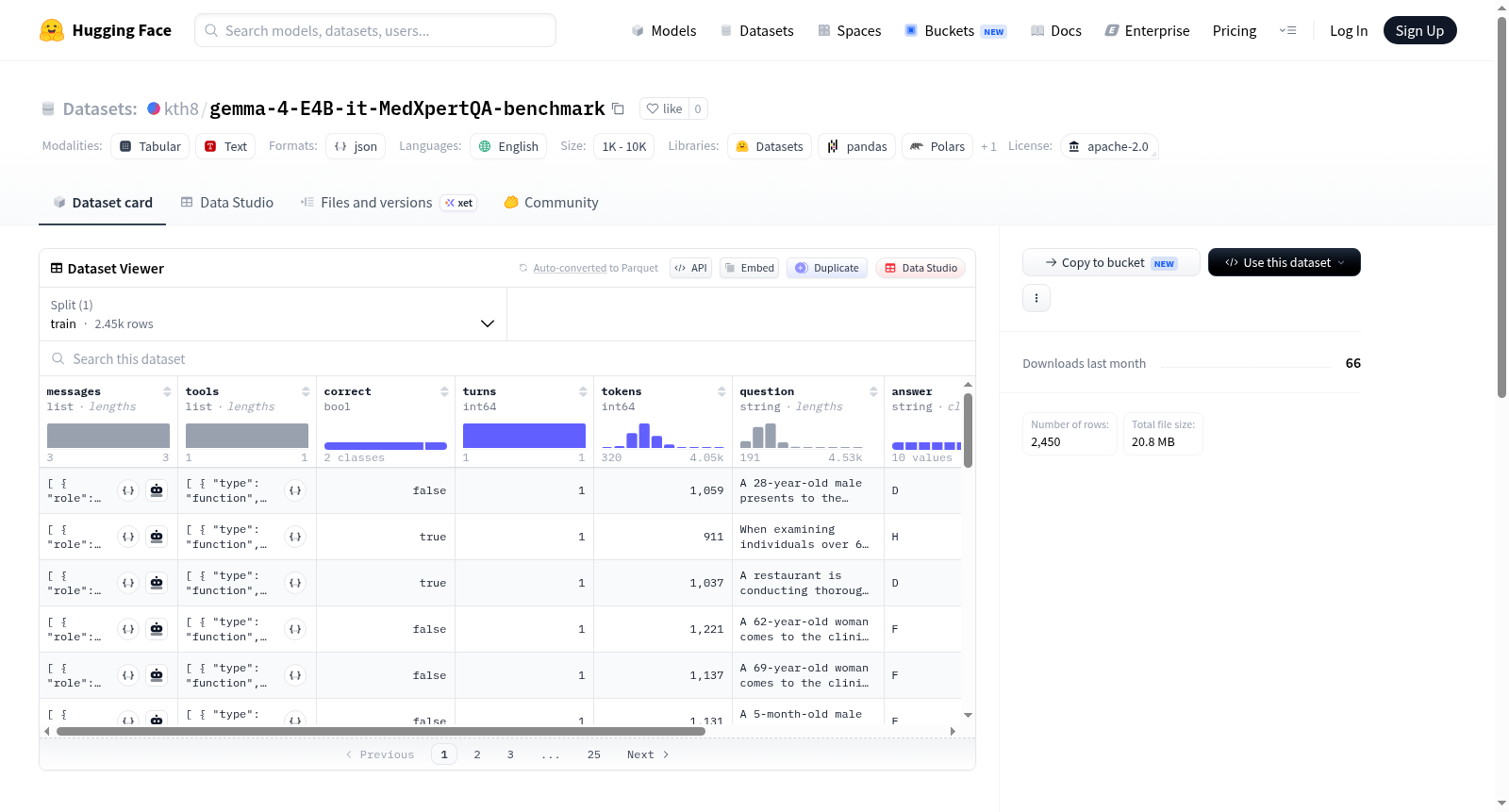Select the English language tag
The image size is (1509, 812).
508,146
